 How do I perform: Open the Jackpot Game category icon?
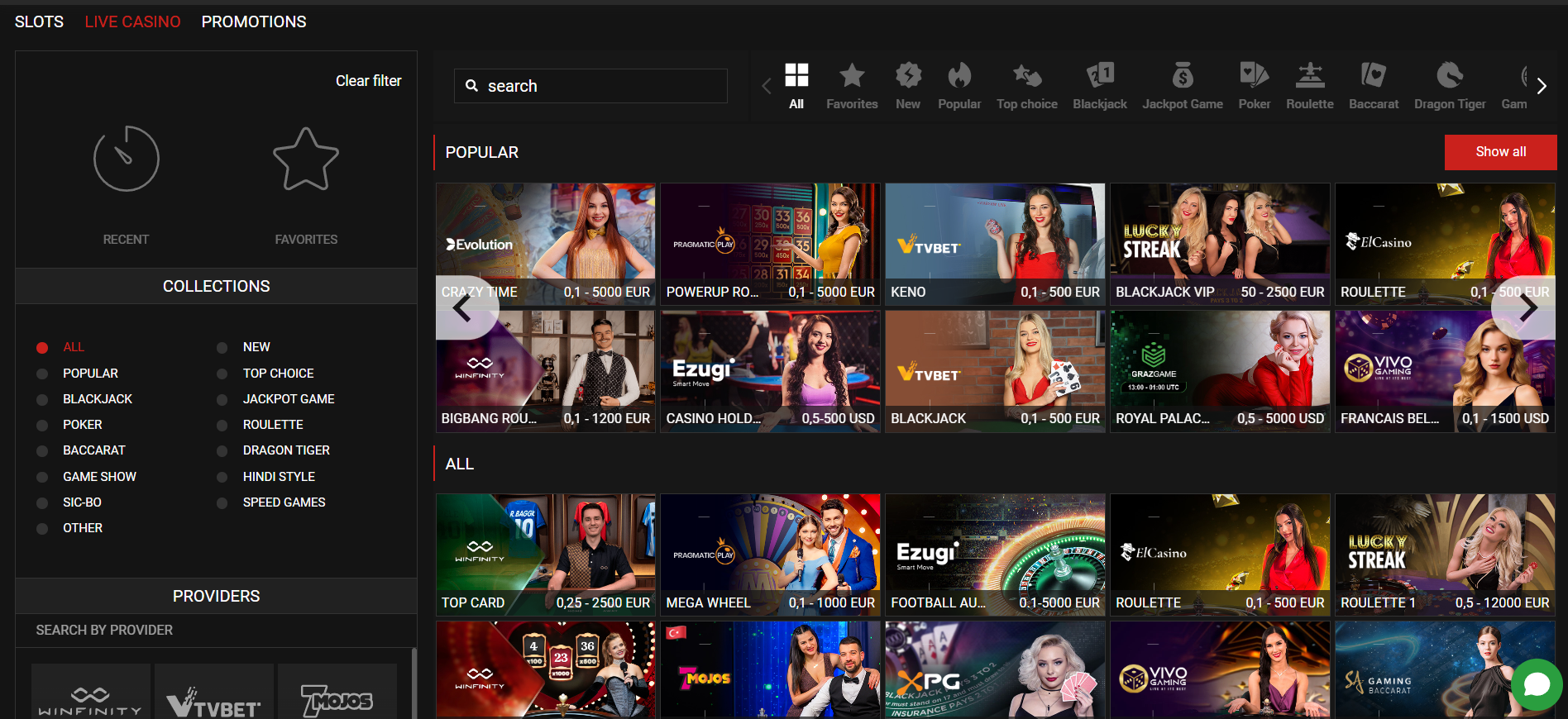pyautogui.click(x=1182, y=77)
